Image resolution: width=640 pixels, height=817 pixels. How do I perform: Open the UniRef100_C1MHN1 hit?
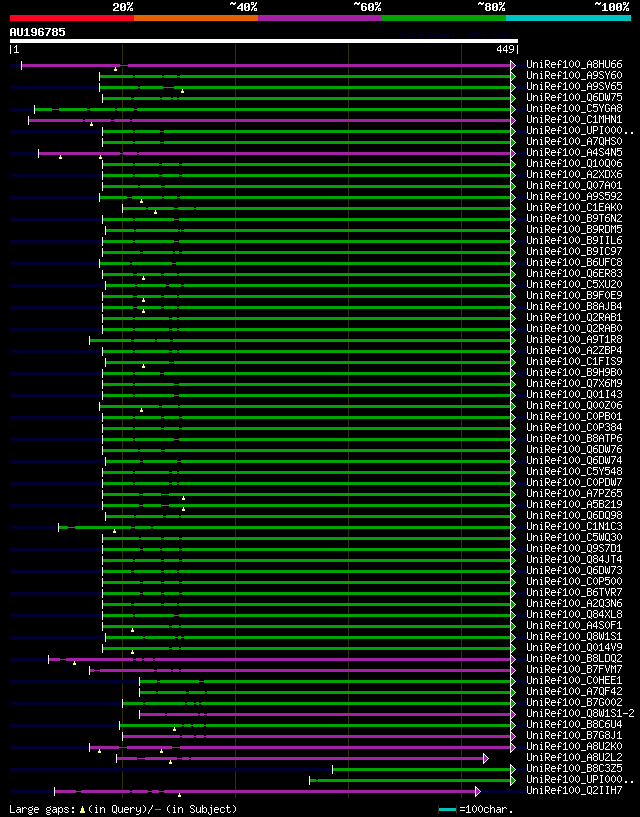click(574, 119)
